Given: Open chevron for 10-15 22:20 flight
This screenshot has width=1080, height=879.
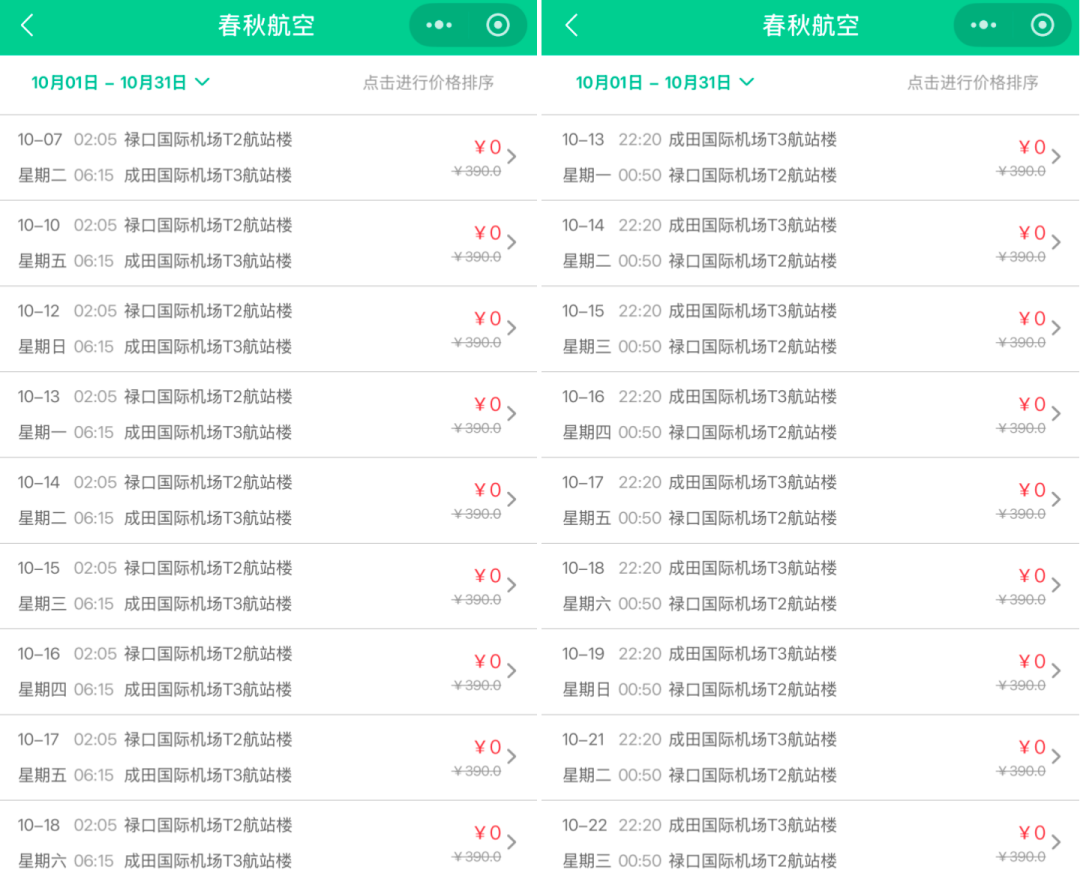Looking at the screenshot, I should pyautogui.click(x=1056, y=328).
